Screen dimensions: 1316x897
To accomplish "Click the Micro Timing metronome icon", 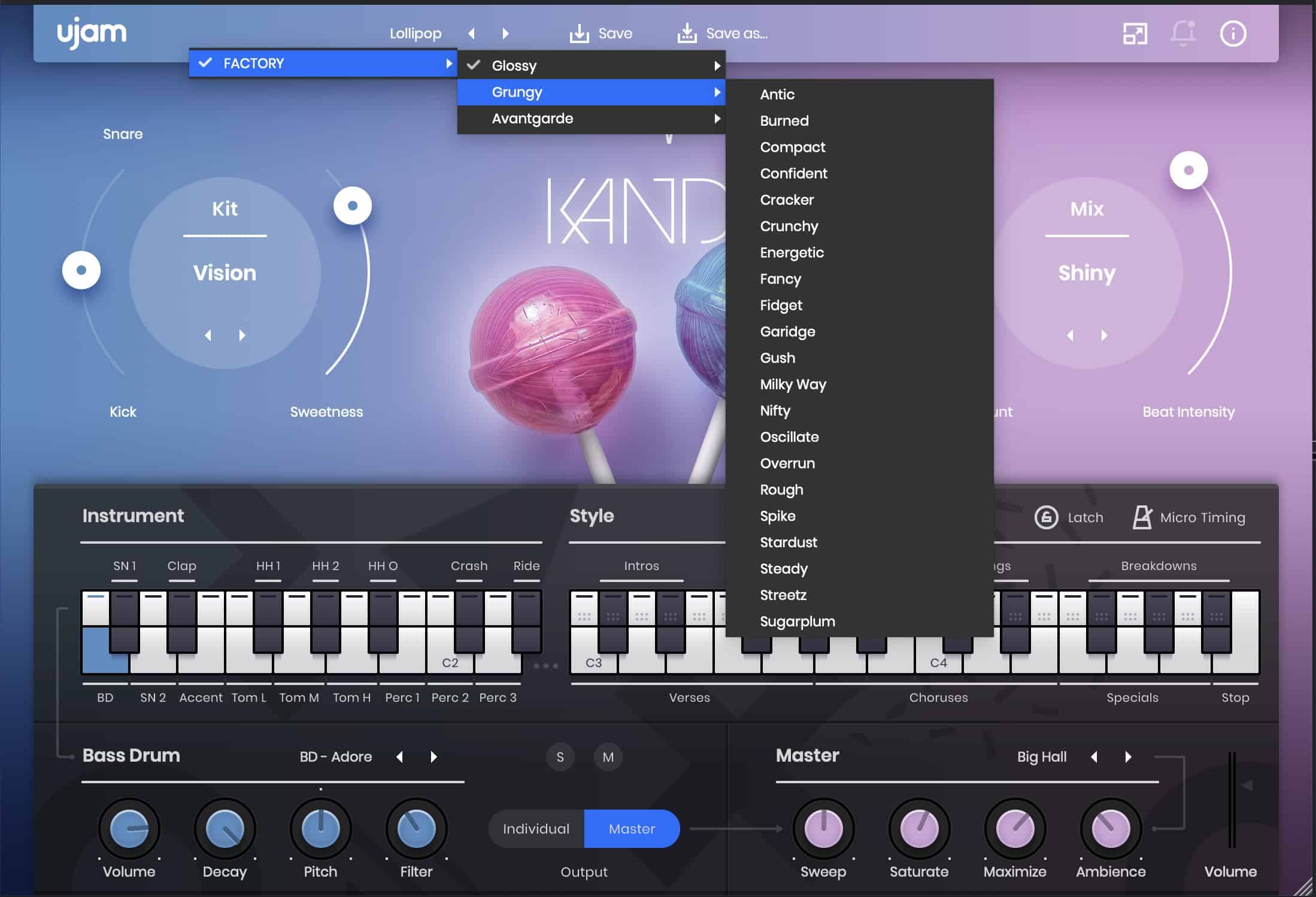I will click(x=1142, y=517).
